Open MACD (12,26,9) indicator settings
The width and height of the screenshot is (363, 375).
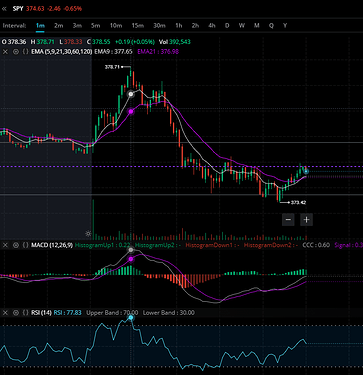coord(52,245)
